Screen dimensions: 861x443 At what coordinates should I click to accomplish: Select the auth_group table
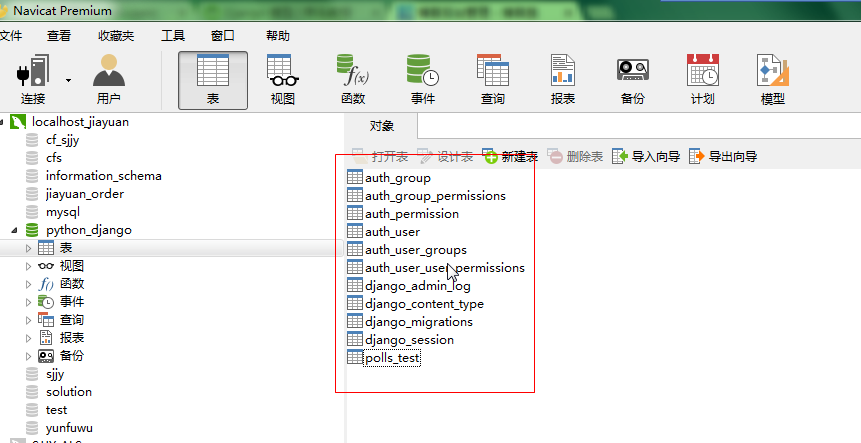coord(398,178)
